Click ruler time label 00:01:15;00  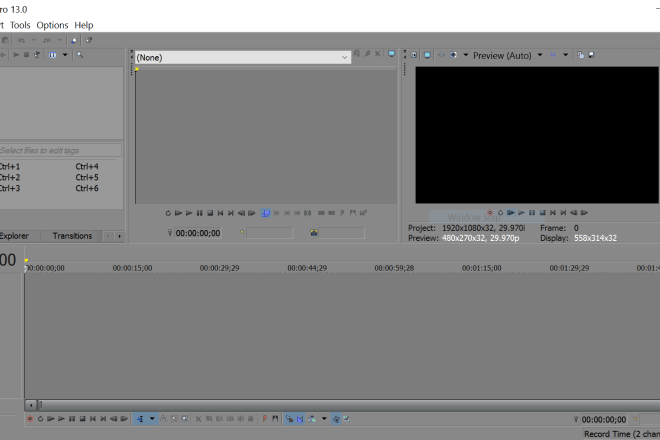(482, 268)
